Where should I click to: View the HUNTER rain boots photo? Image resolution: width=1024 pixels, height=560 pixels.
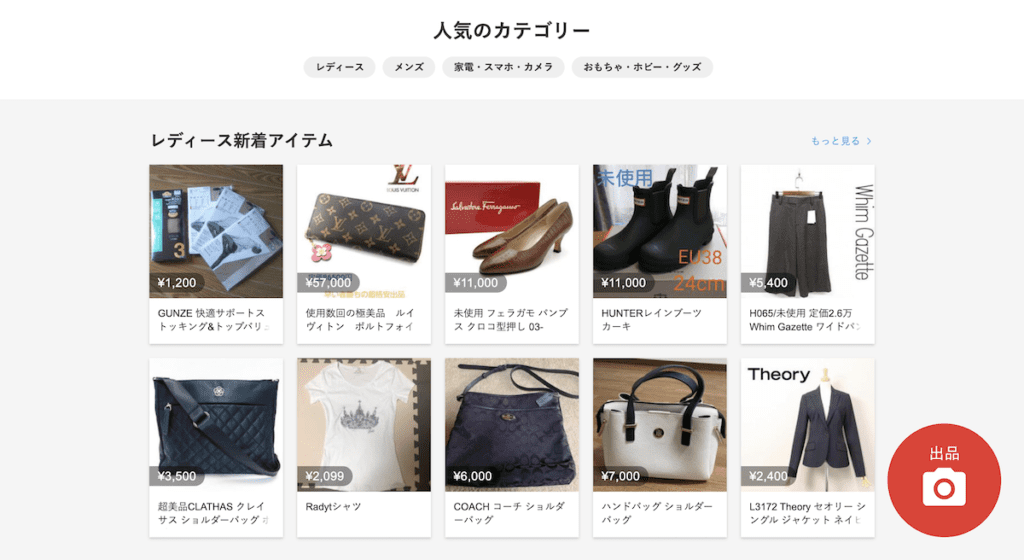[660, 231]
